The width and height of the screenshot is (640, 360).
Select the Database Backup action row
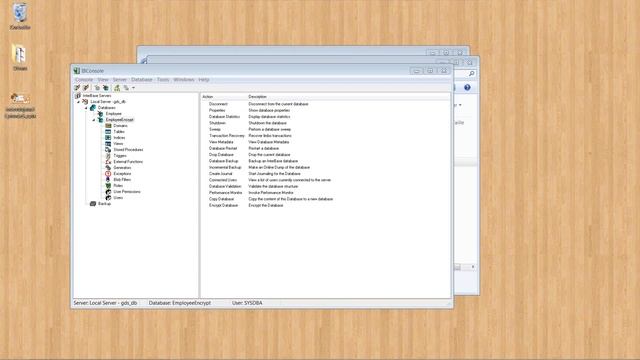click(326, 161)
